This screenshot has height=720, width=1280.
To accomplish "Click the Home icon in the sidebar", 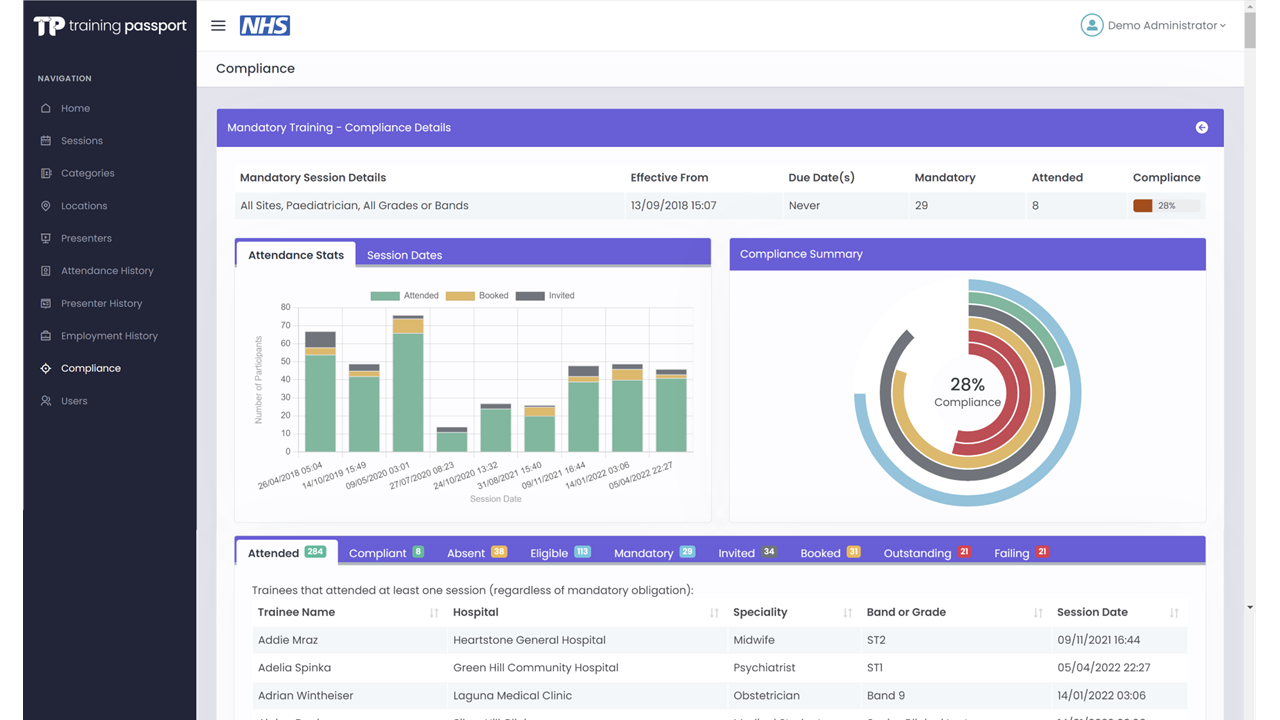I will tap(45, 108).
